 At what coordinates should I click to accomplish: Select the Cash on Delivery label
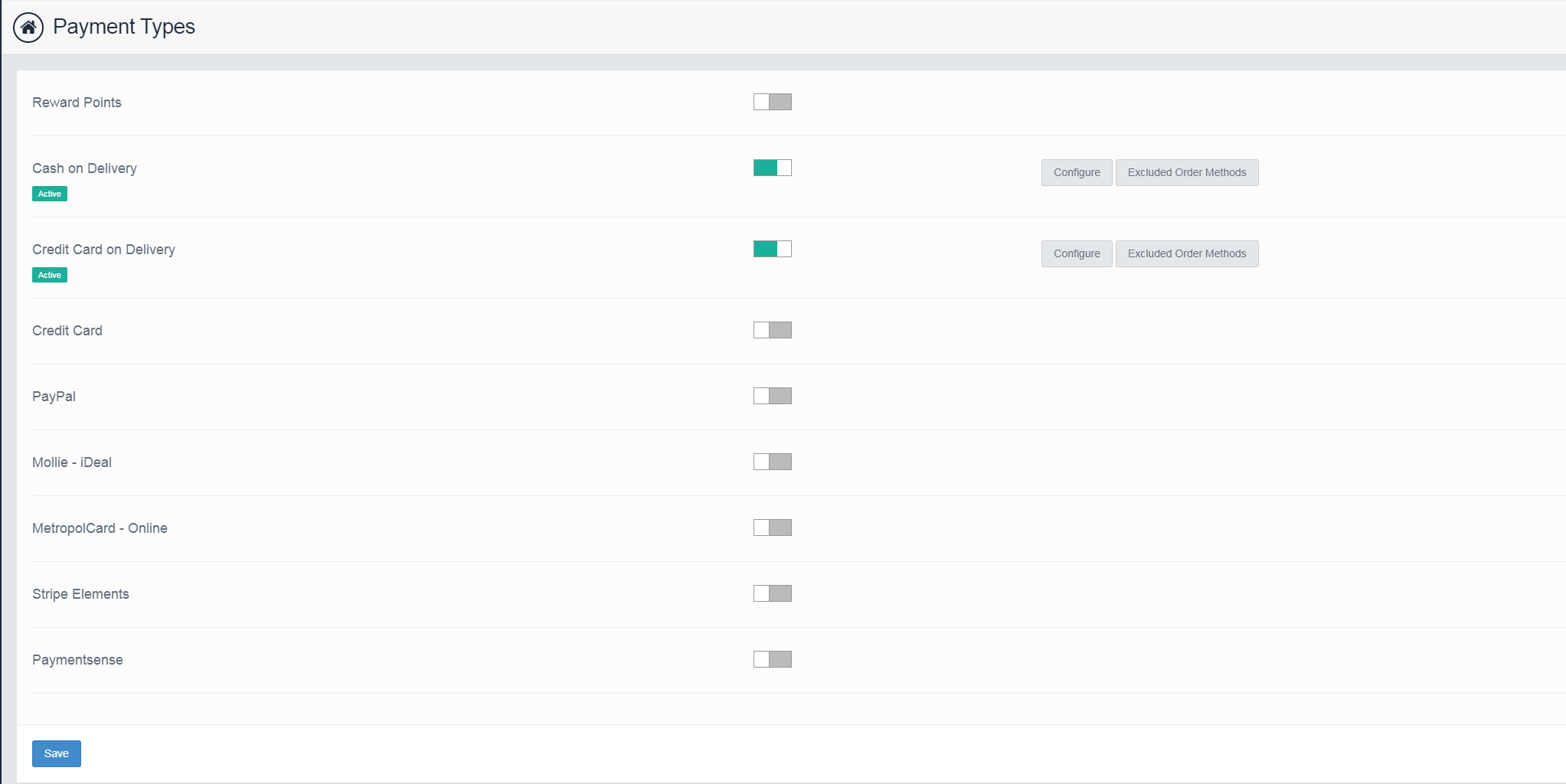84,168
